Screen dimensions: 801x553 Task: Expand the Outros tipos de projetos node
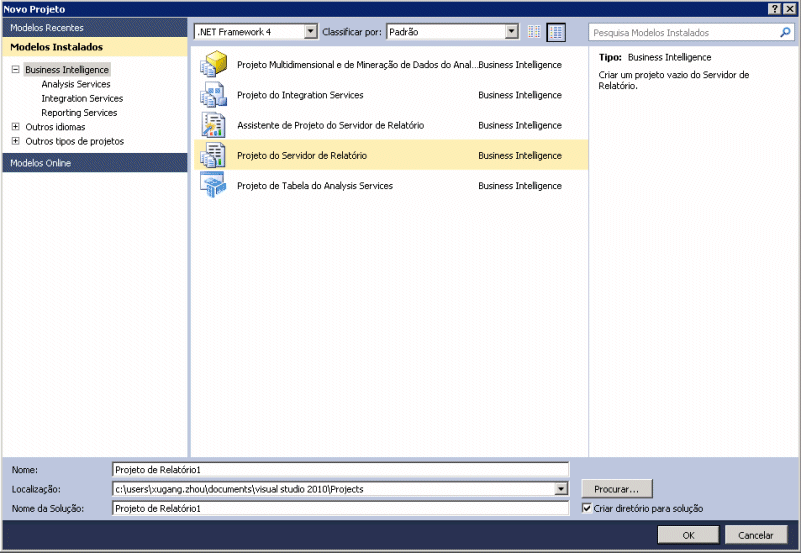15,141
